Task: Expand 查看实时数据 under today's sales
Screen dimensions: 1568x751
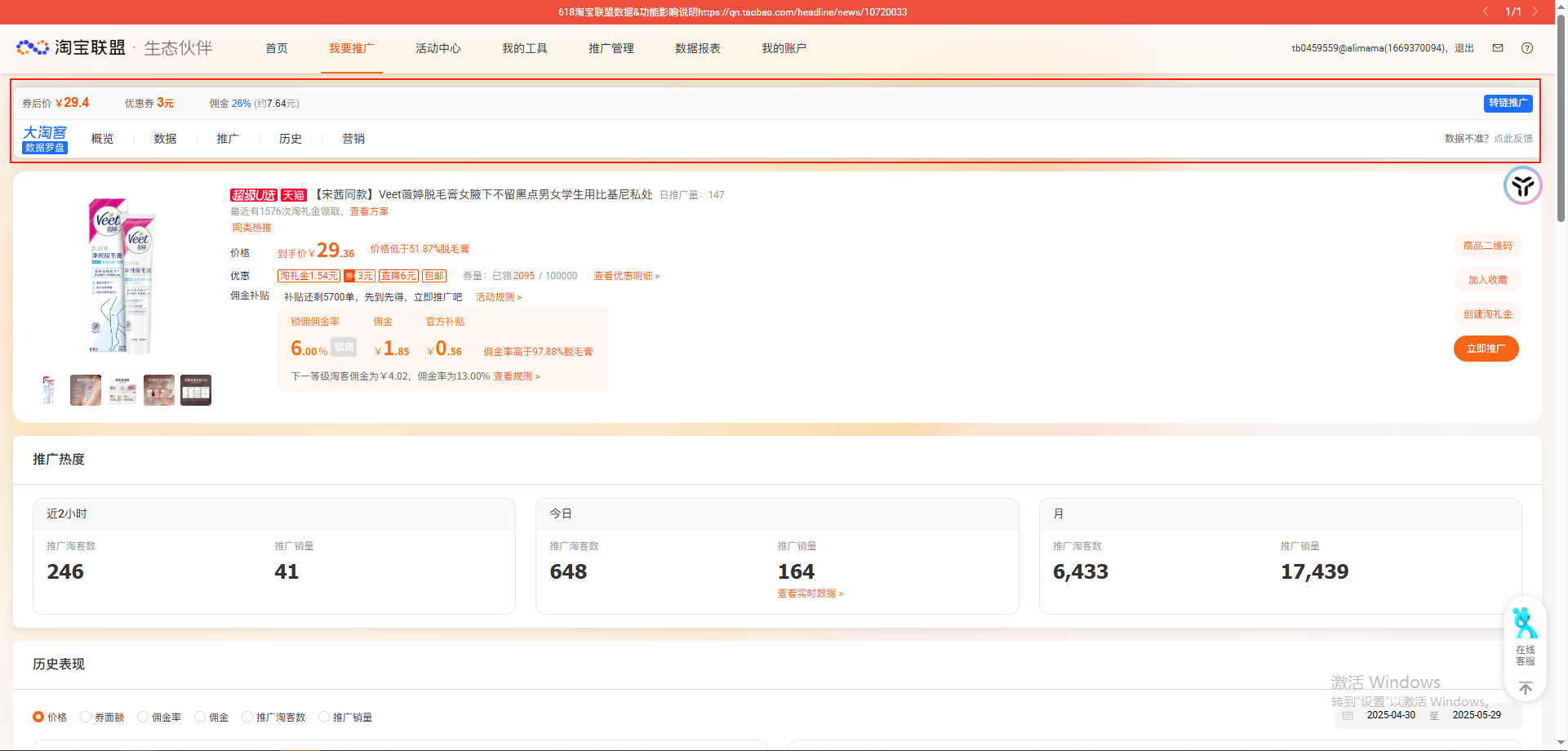Action: pos(810,593)
